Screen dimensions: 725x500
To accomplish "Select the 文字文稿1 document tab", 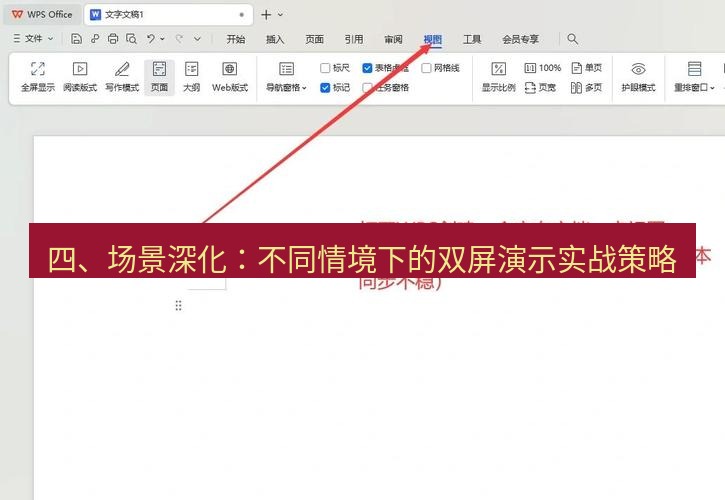I will [x=168, y=14].
